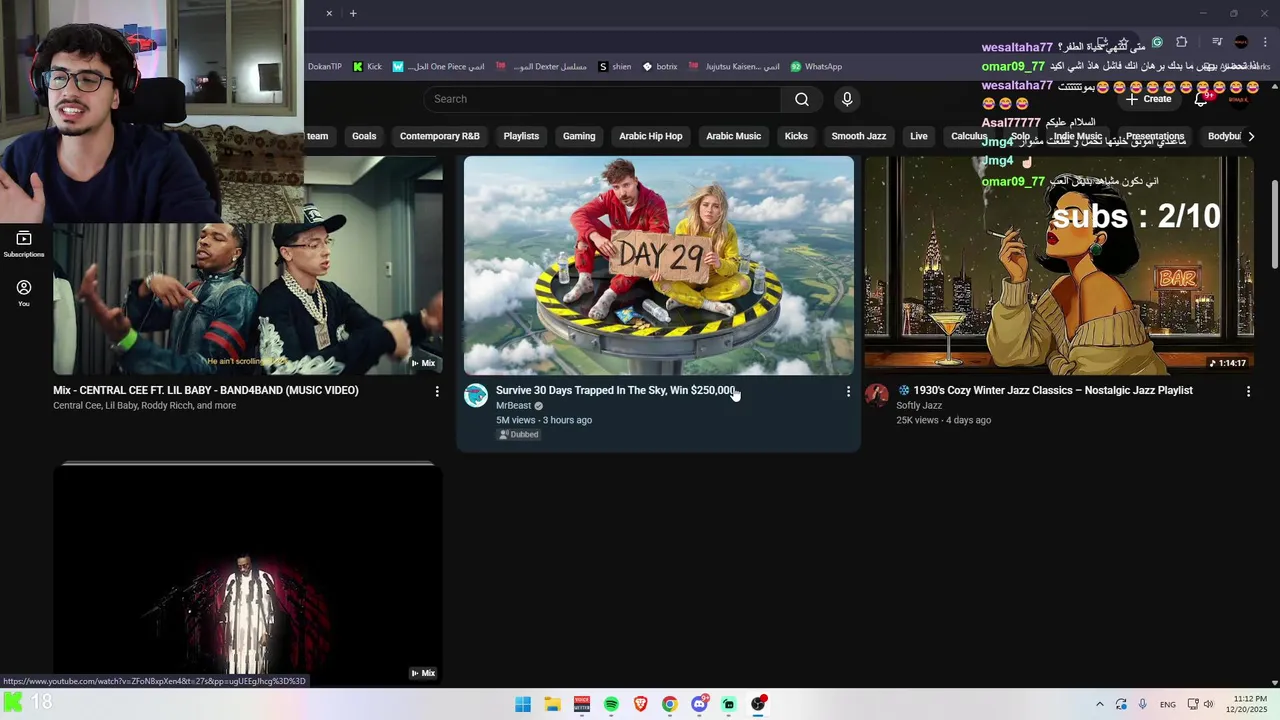Open Softly Jazz channel name link
1280x720 pixels.
point(919,406)
